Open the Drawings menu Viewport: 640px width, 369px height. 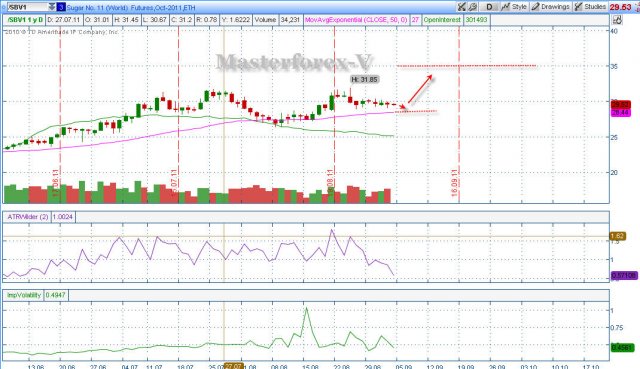pyautogui.click(x=551, y=7)
